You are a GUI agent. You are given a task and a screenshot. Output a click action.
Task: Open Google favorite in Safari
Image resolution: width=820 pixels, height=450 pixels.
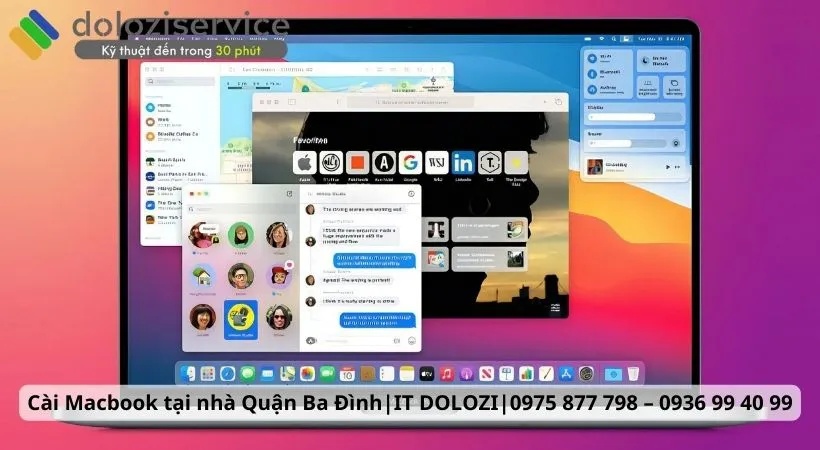410,163
